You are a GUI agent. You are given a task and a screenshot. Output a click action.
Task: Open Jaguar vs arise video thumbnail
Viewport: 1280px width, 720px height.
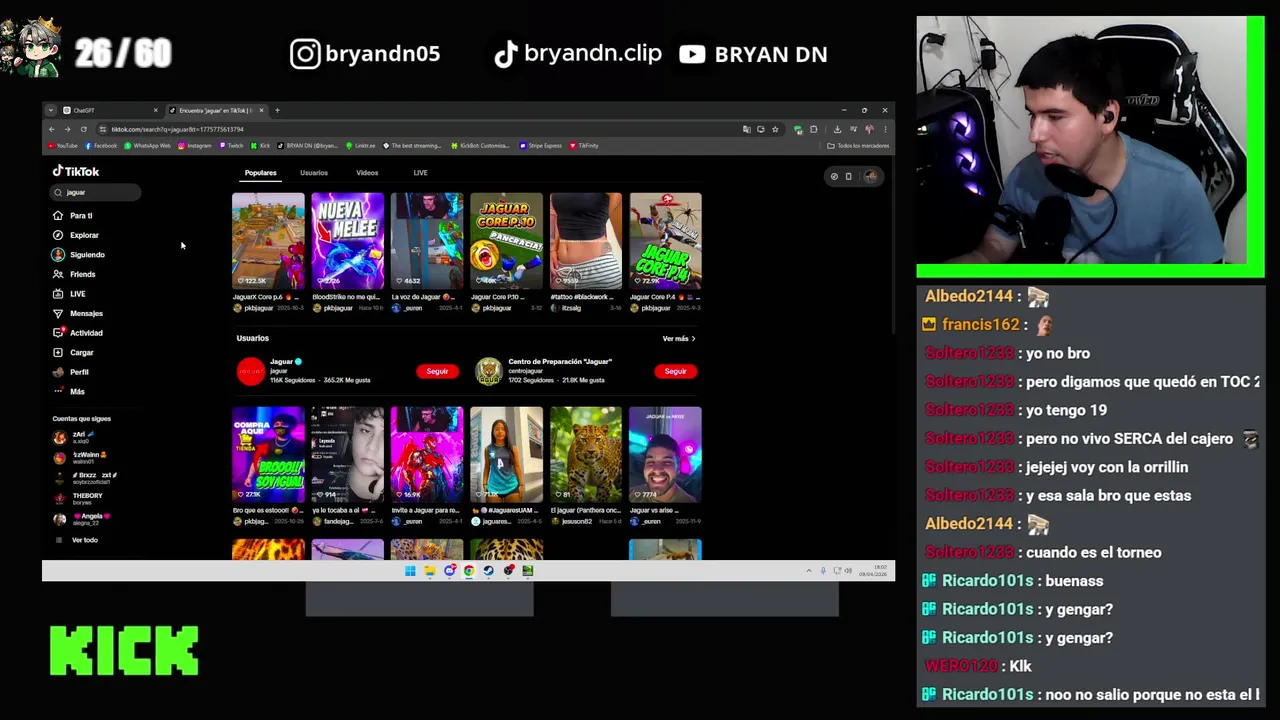tap(665, 454)
